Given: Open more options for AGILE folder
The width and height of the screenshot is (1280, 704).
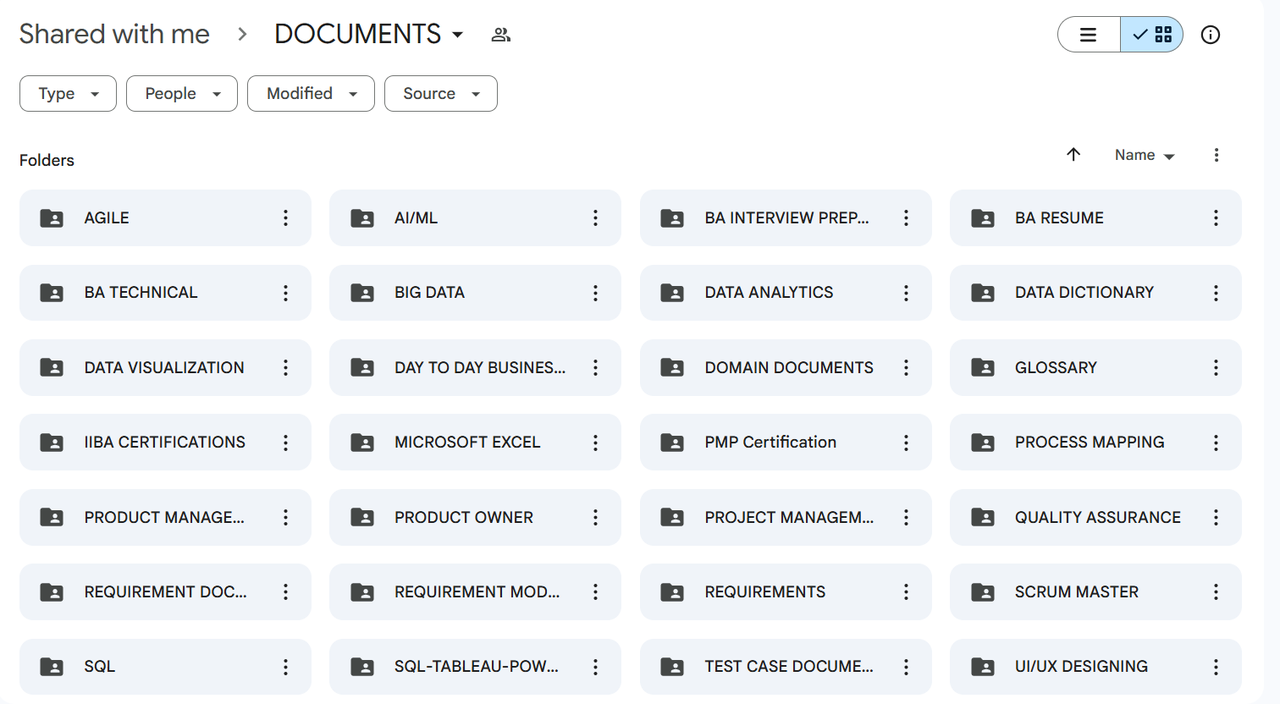Looking at the screenshot, I should click(x=285, y=218).
